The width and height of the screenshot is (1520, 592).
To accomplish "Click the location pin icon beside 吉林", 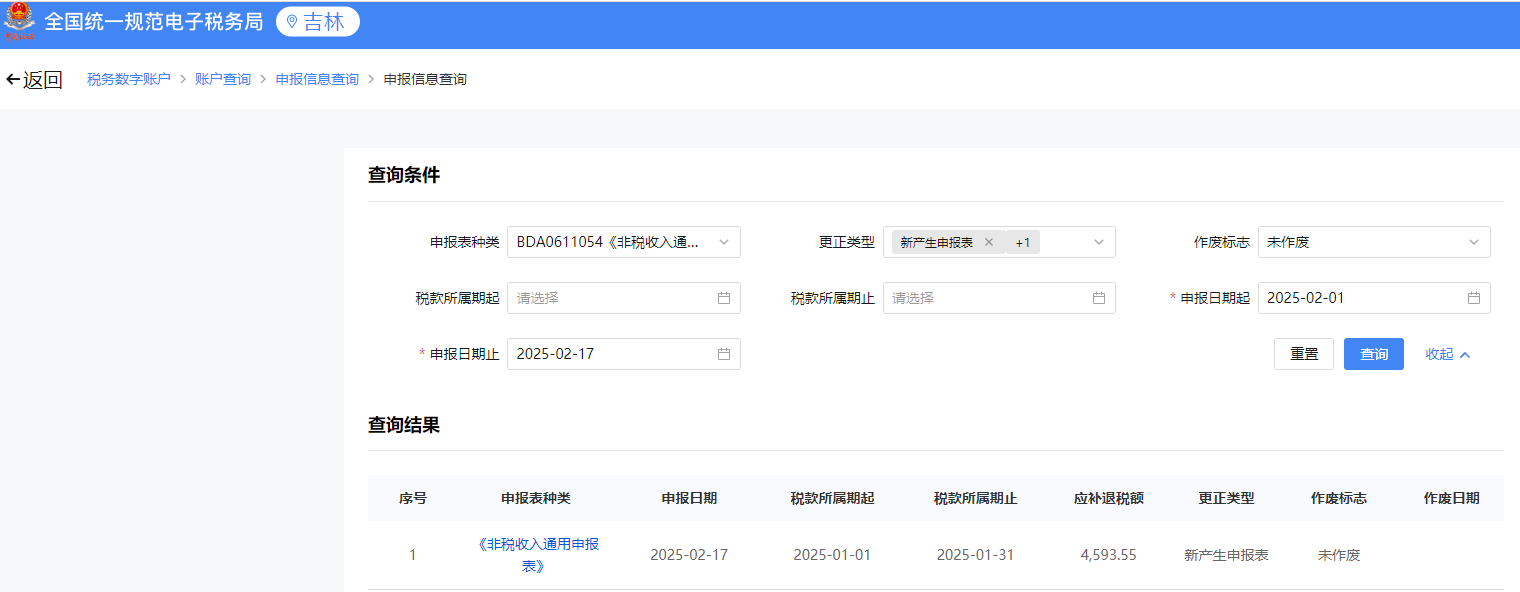I will tap(292, 22).
